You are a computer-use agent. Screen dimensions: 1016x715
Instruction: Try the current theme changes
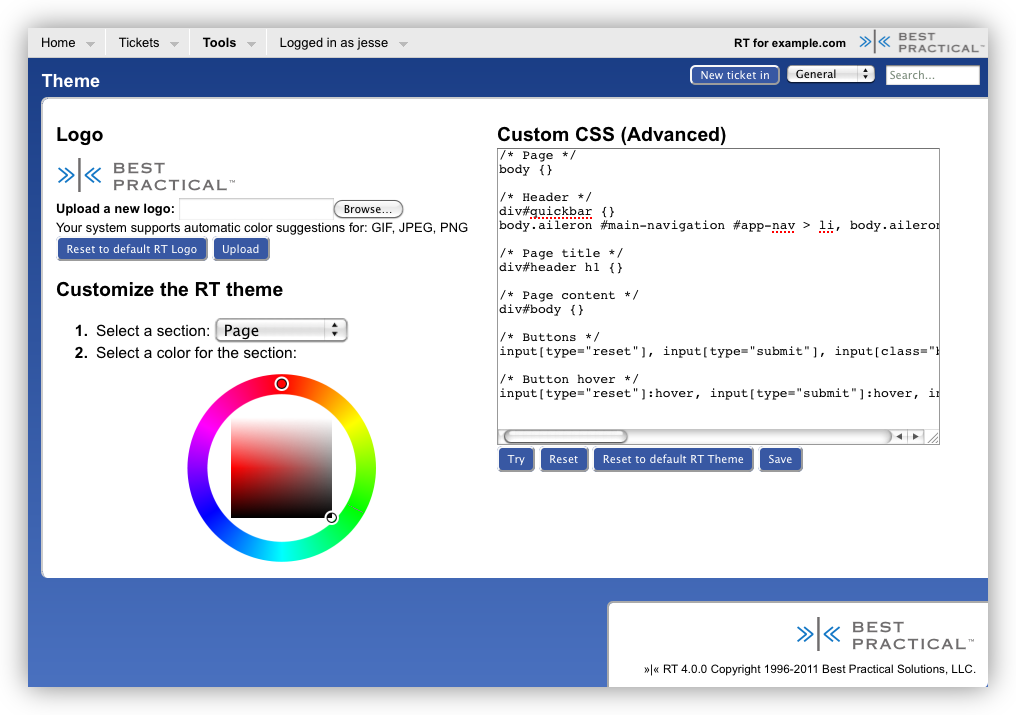516,459
